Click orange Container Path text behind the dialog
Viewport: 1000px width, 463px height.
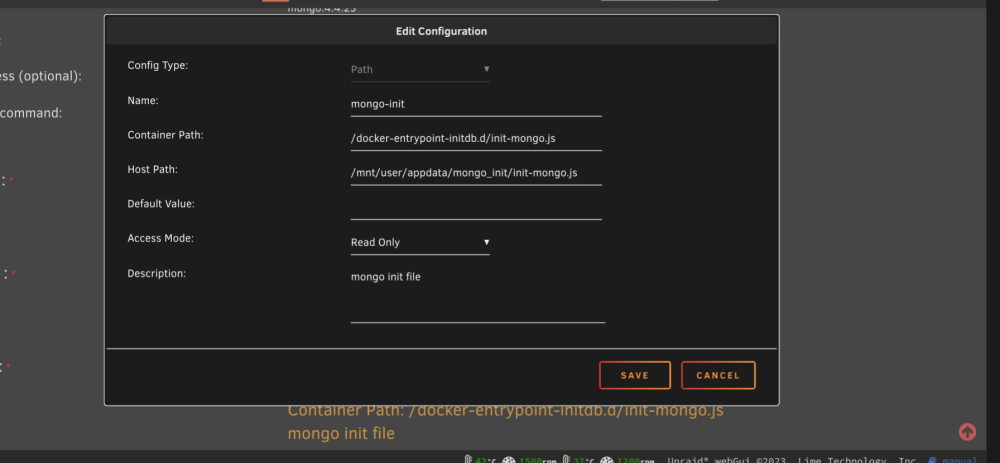505,411
